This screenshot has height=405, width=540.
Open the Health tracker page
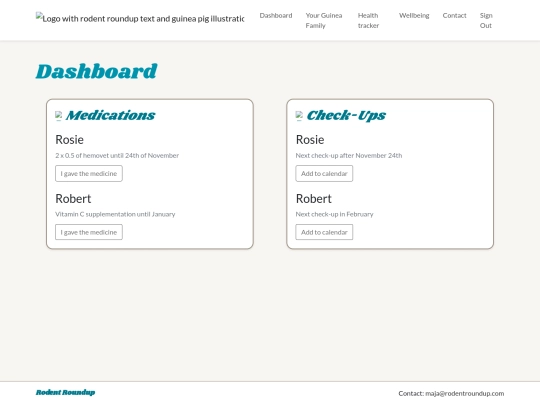point(368,20)
